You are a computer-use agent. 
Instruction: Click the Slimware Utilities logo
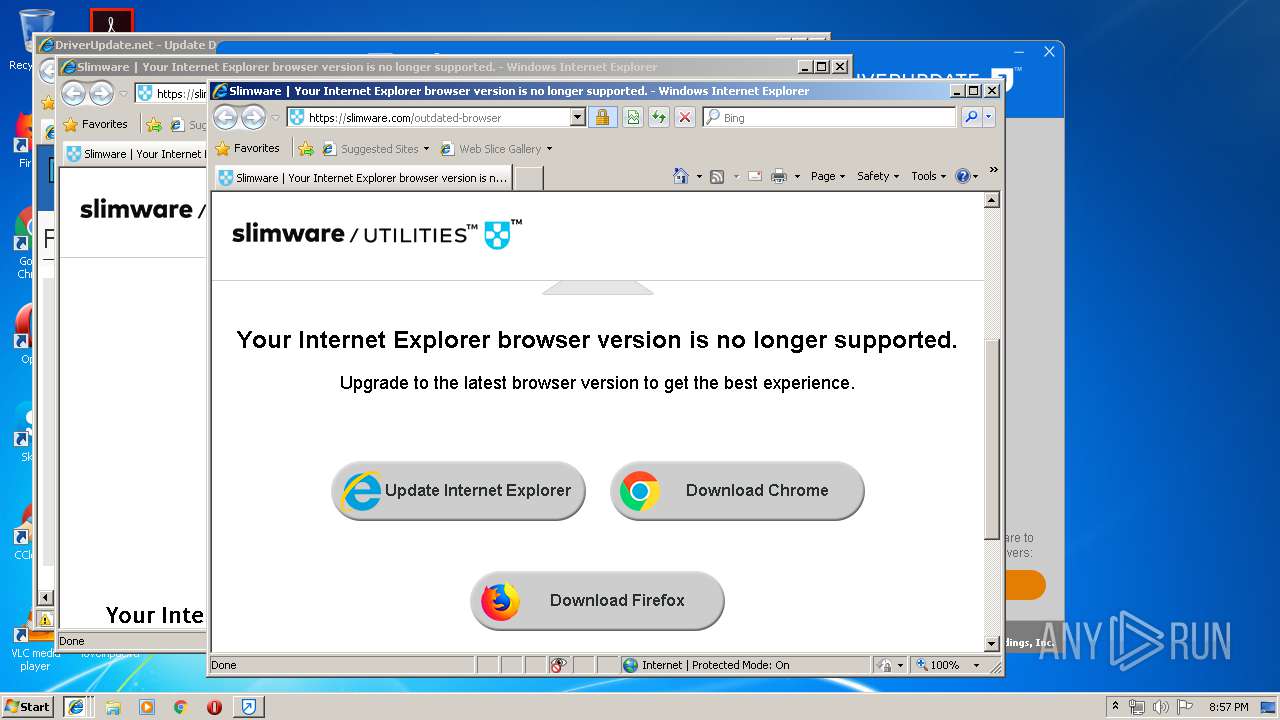click(x=376, y=234)
